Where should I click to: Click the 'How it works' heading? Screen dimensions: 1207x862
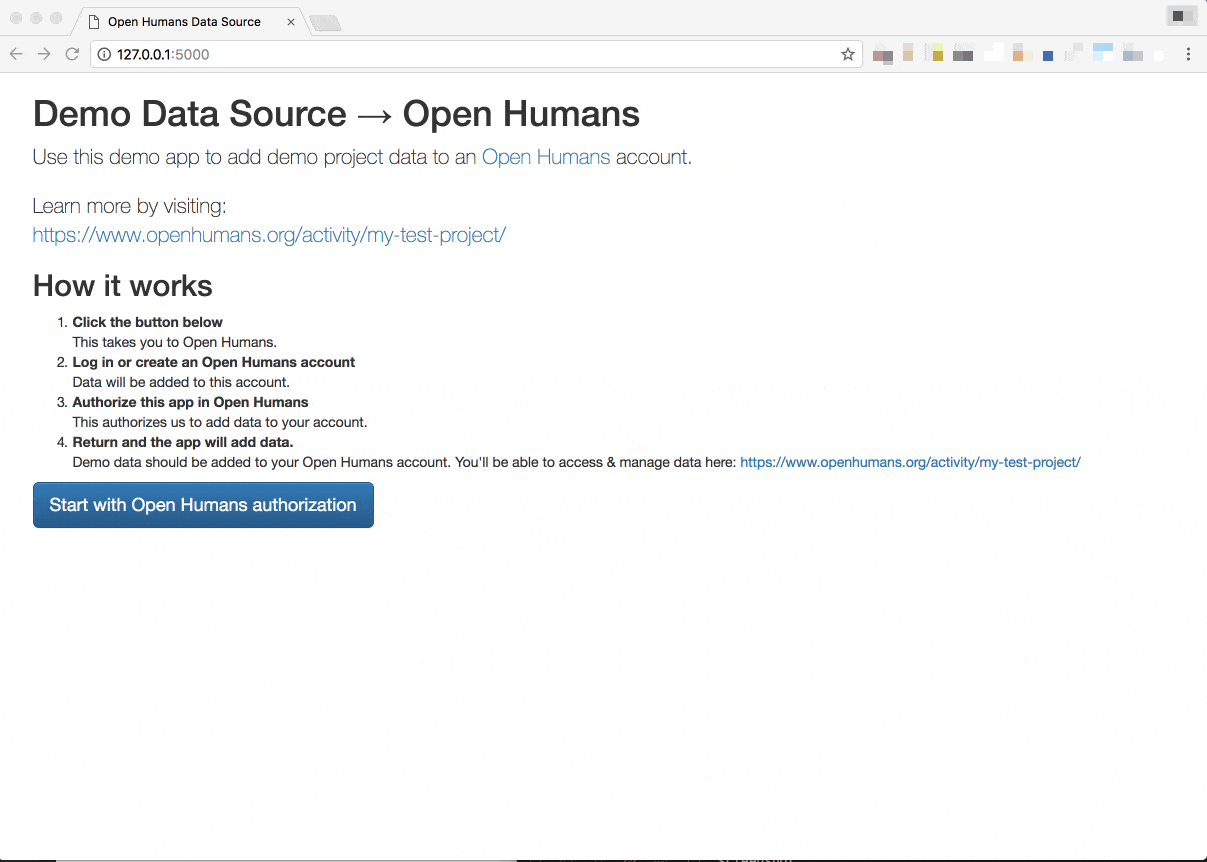tap(122, 286)
